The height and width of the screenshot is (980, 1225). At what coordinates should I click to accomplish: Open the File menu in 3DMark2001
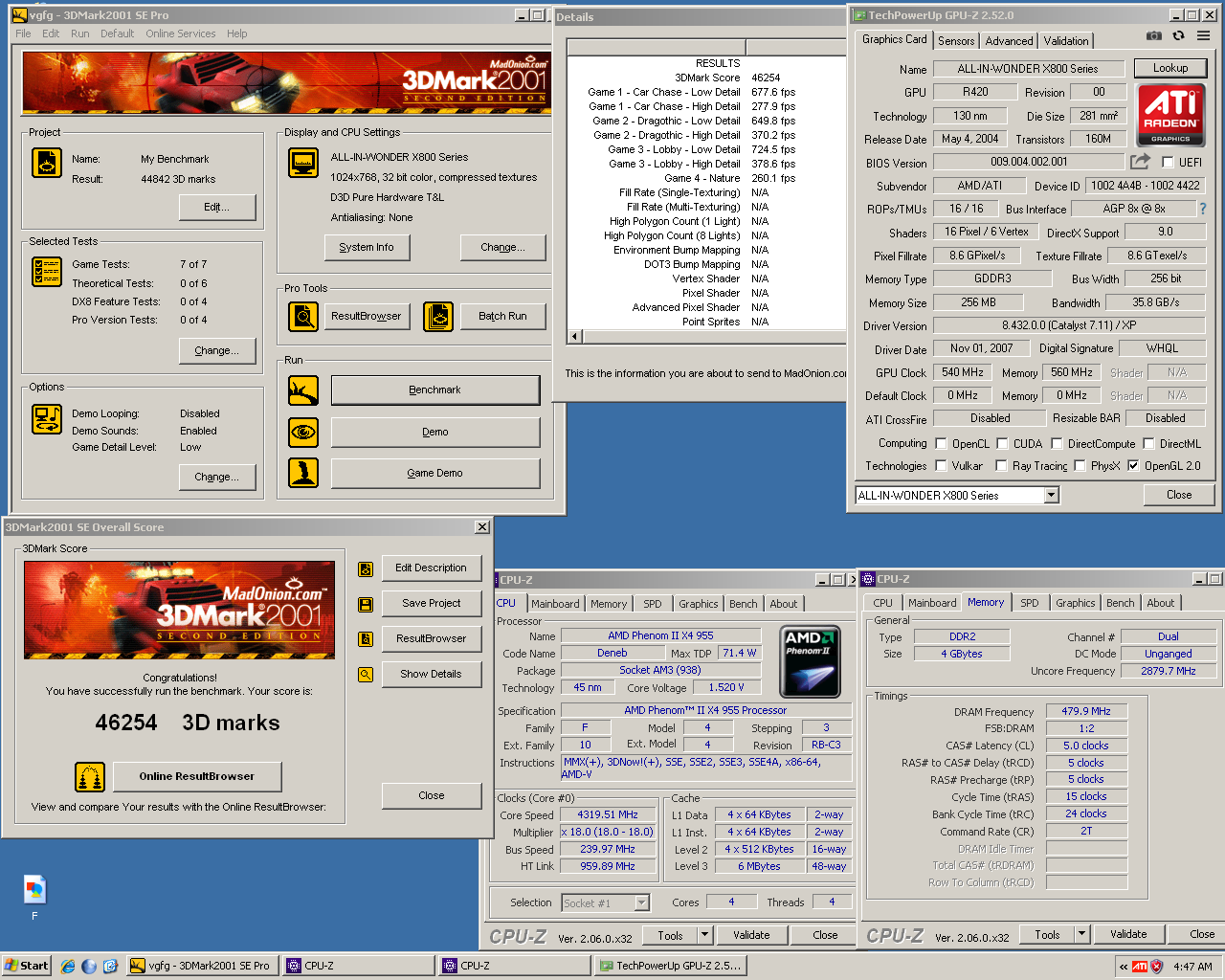[23, 33]
